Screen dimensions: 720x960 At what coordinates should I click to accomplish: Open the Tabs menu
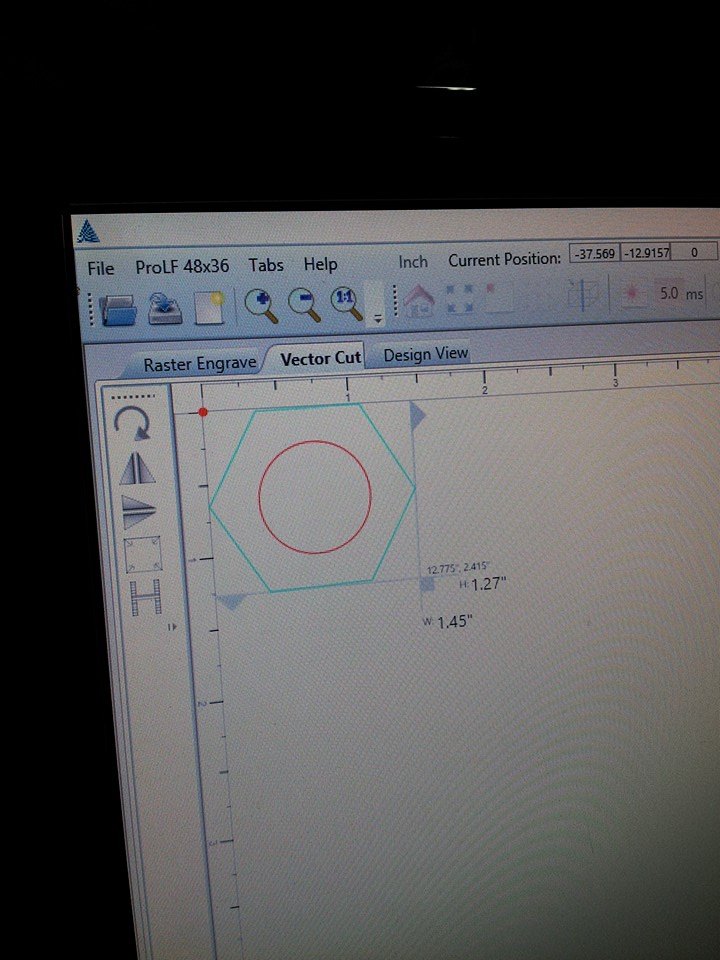(x=266, y=265)
